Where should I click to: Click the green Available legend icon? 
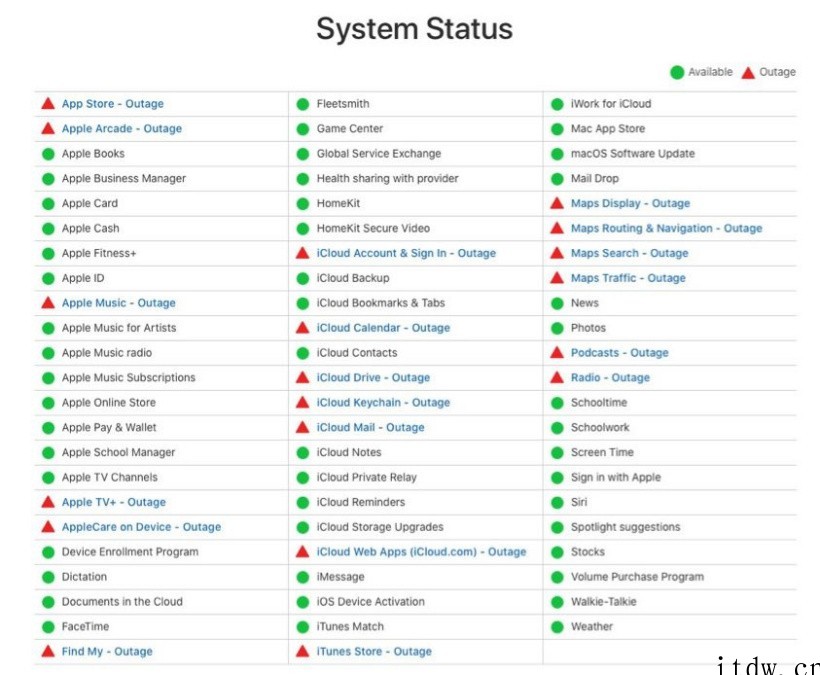click(677, 72)
